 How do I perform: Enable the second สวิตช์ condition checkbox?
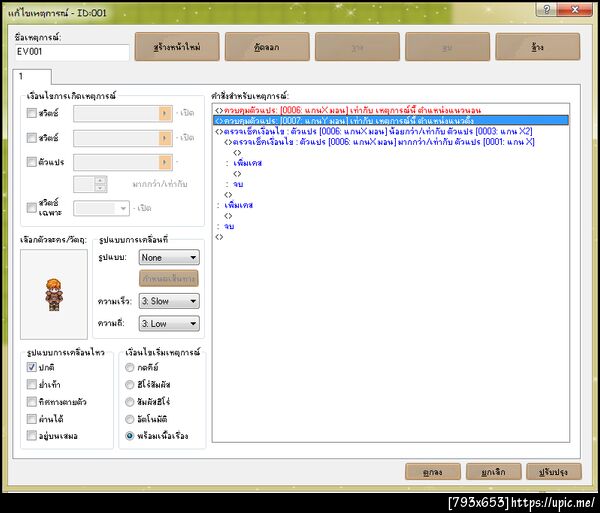point(31,137)
